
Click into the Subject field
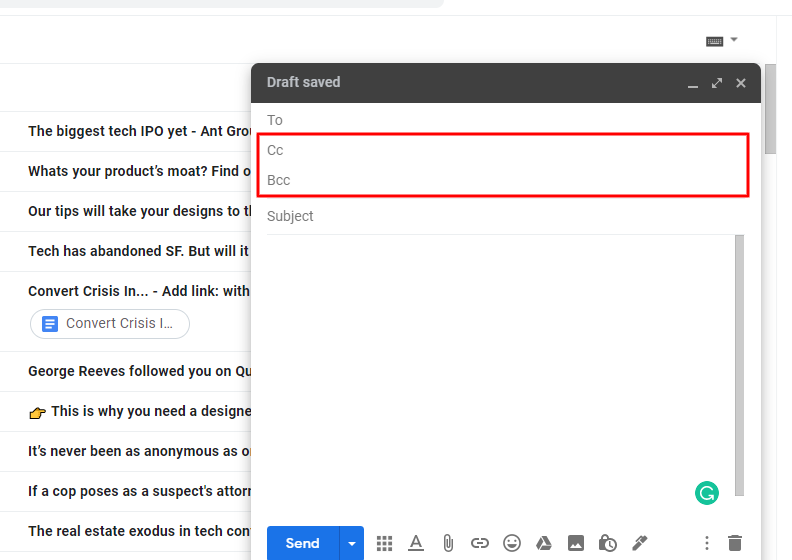pyautogui.click(x=505, y=216)
